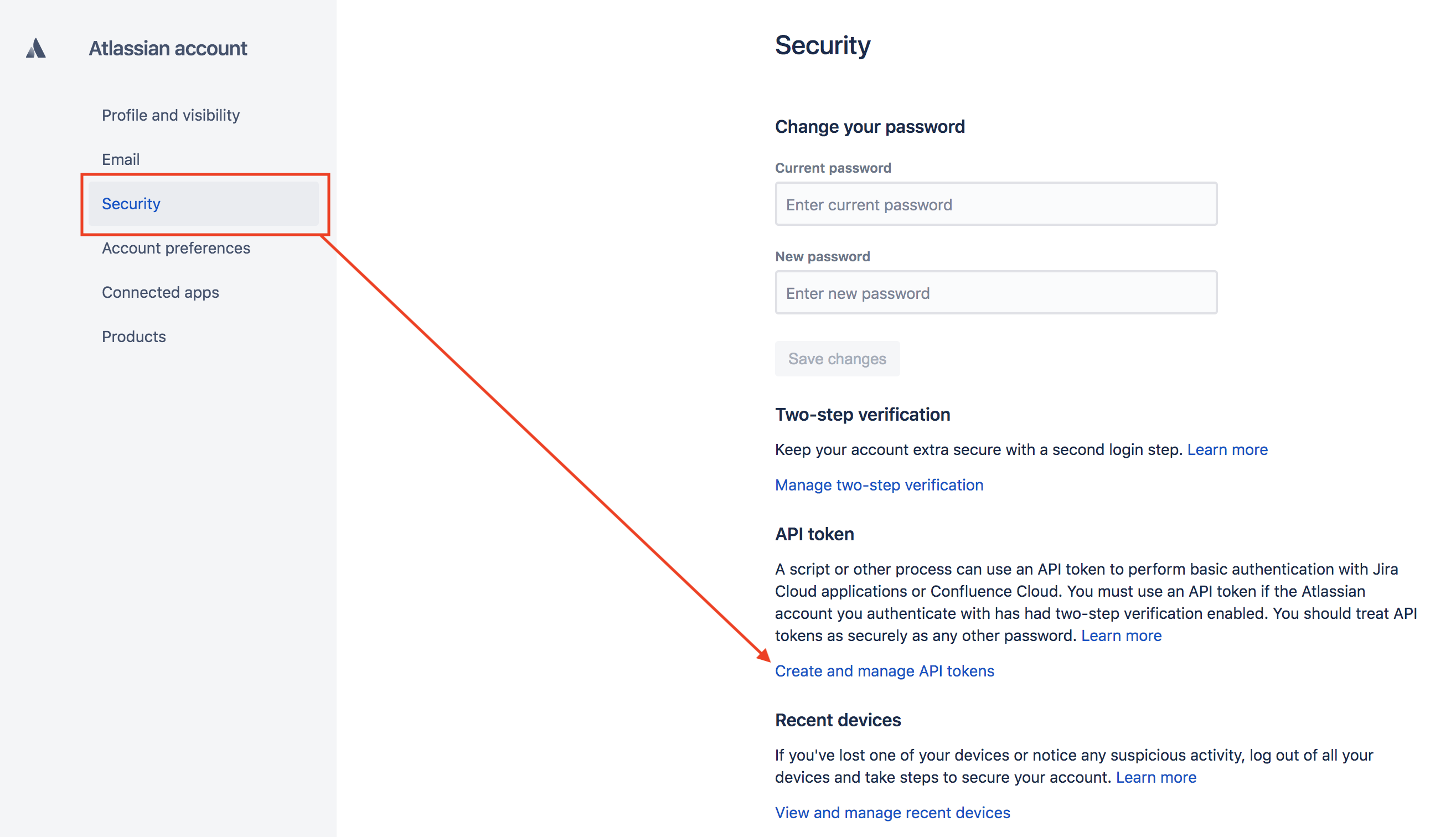Focus the Current password field

995,204
